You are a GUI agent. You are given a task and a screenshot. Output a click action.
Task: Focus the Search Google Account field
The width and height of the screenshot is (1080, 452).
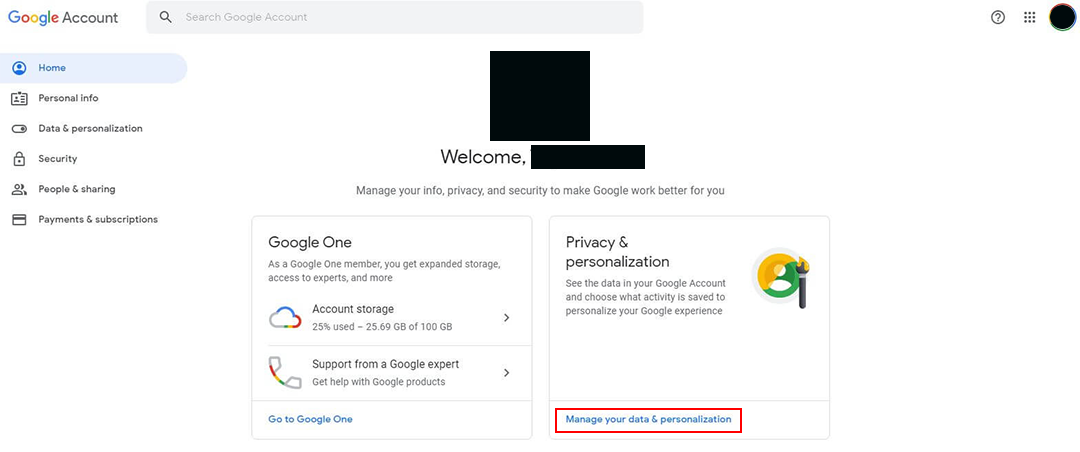[395, 17]
